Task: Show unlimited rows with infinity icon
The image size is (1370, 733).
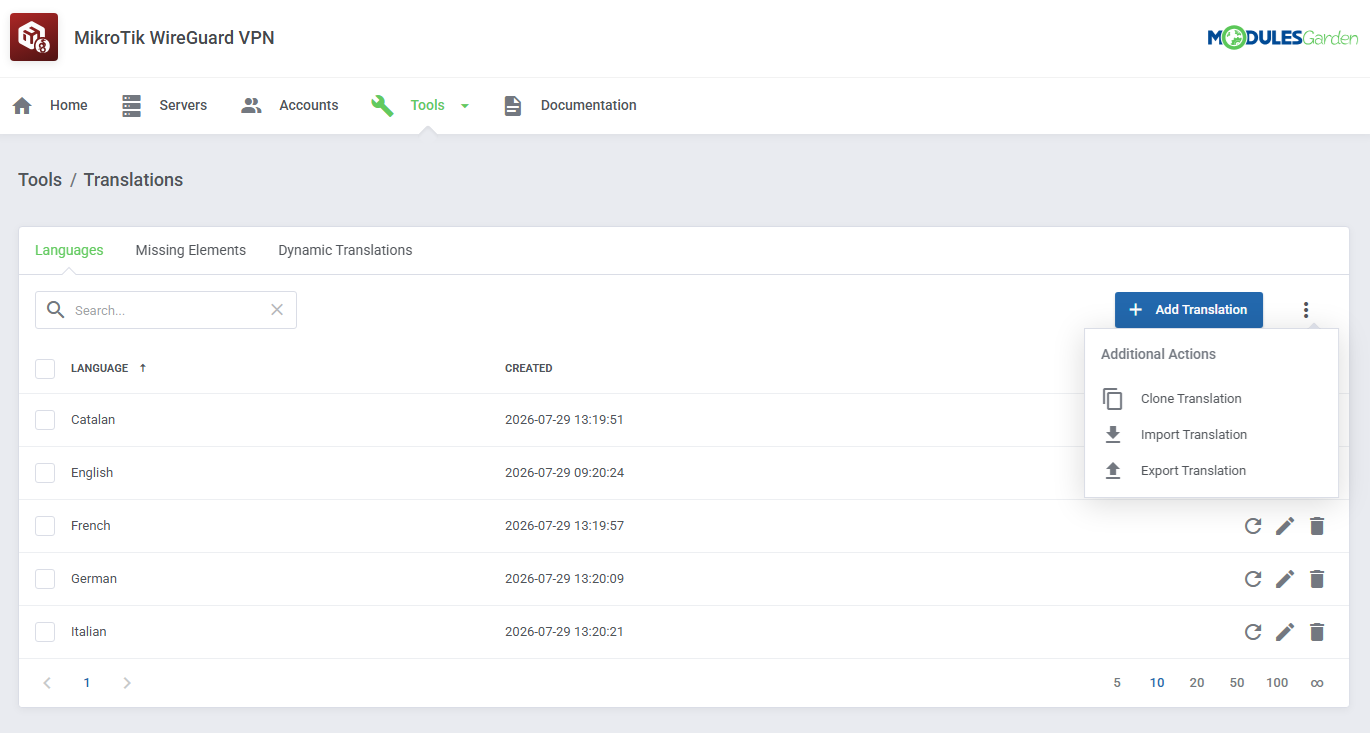Action: tap(1317, 683)
